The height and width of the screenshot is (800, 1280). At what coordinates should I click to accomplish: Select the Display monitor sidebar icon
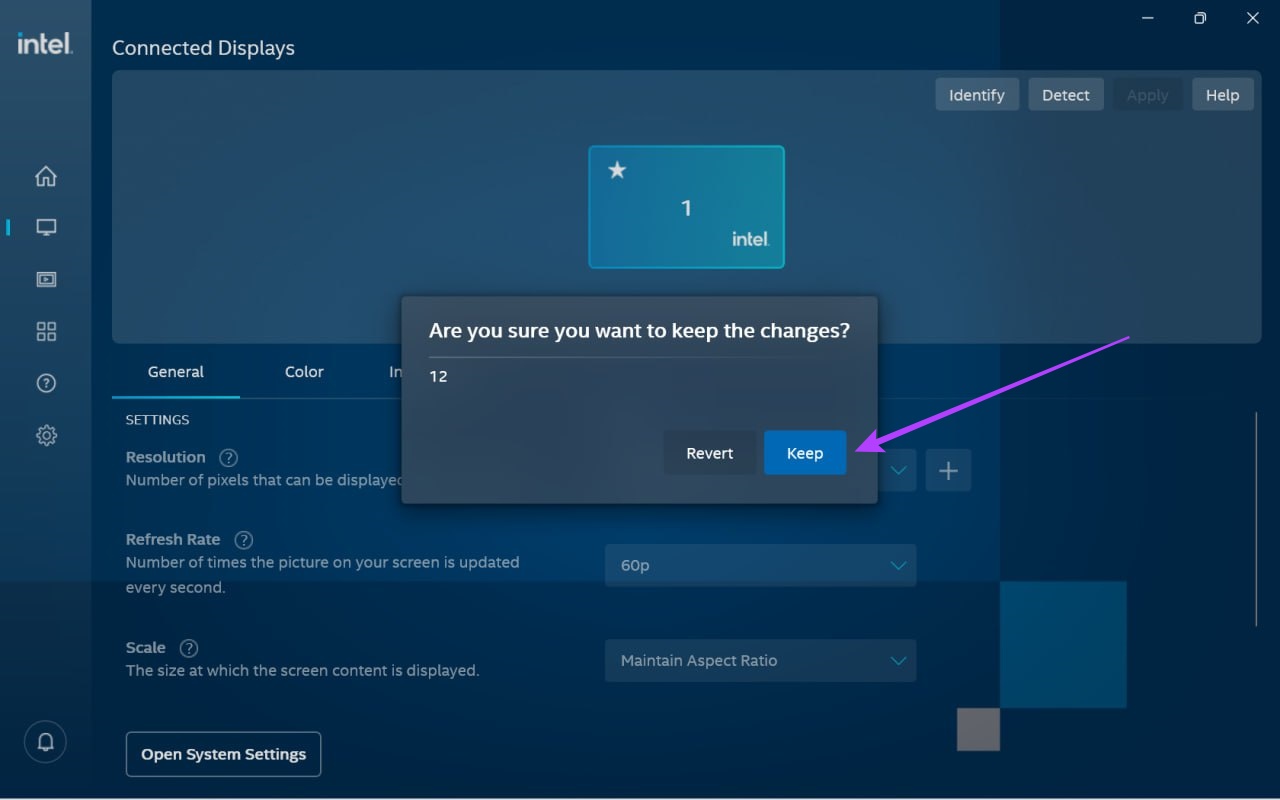[x=46, y=227]
